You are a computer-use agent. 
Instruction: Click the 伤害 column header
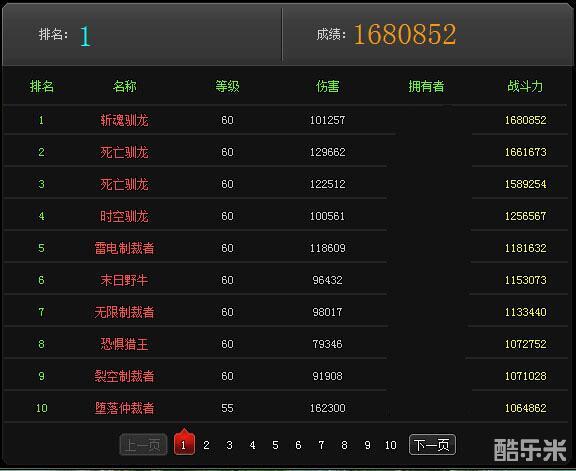pyautogui.click(x=327, y=86)
